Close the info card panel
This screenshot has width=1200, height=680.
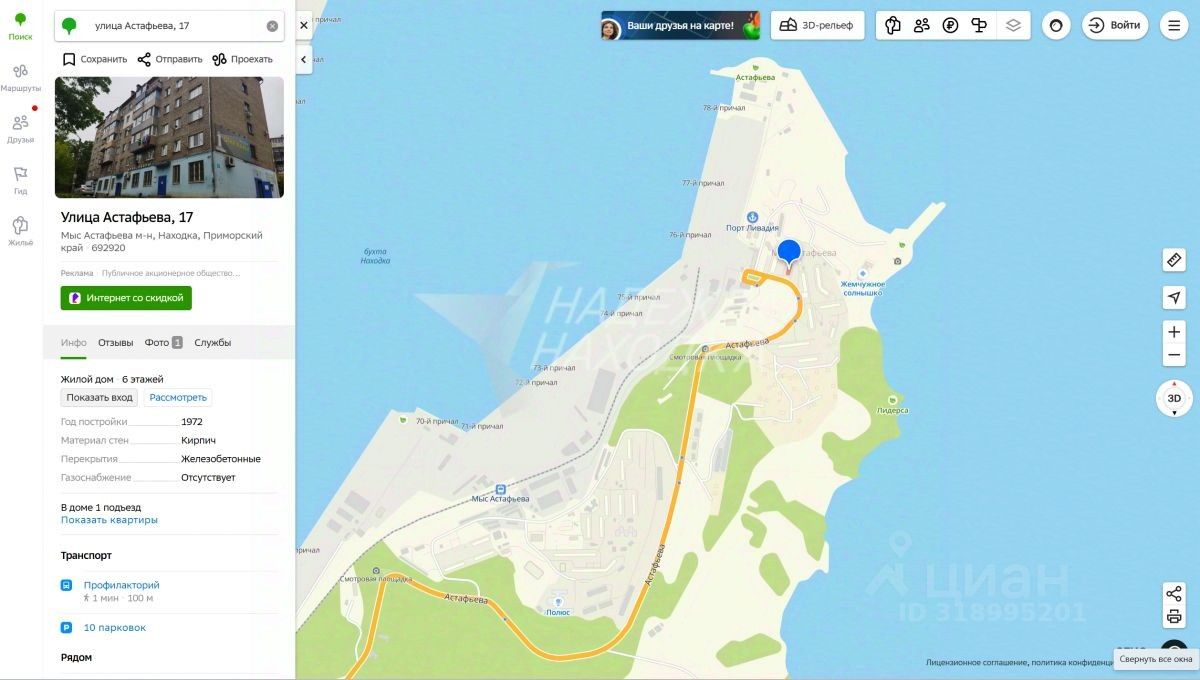(x=304, y=25)
